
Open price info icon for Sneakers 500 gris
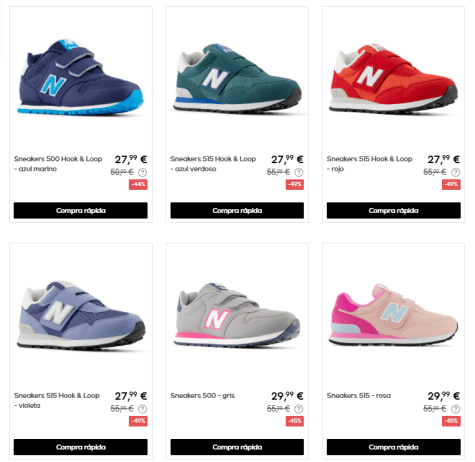point(299,409)
